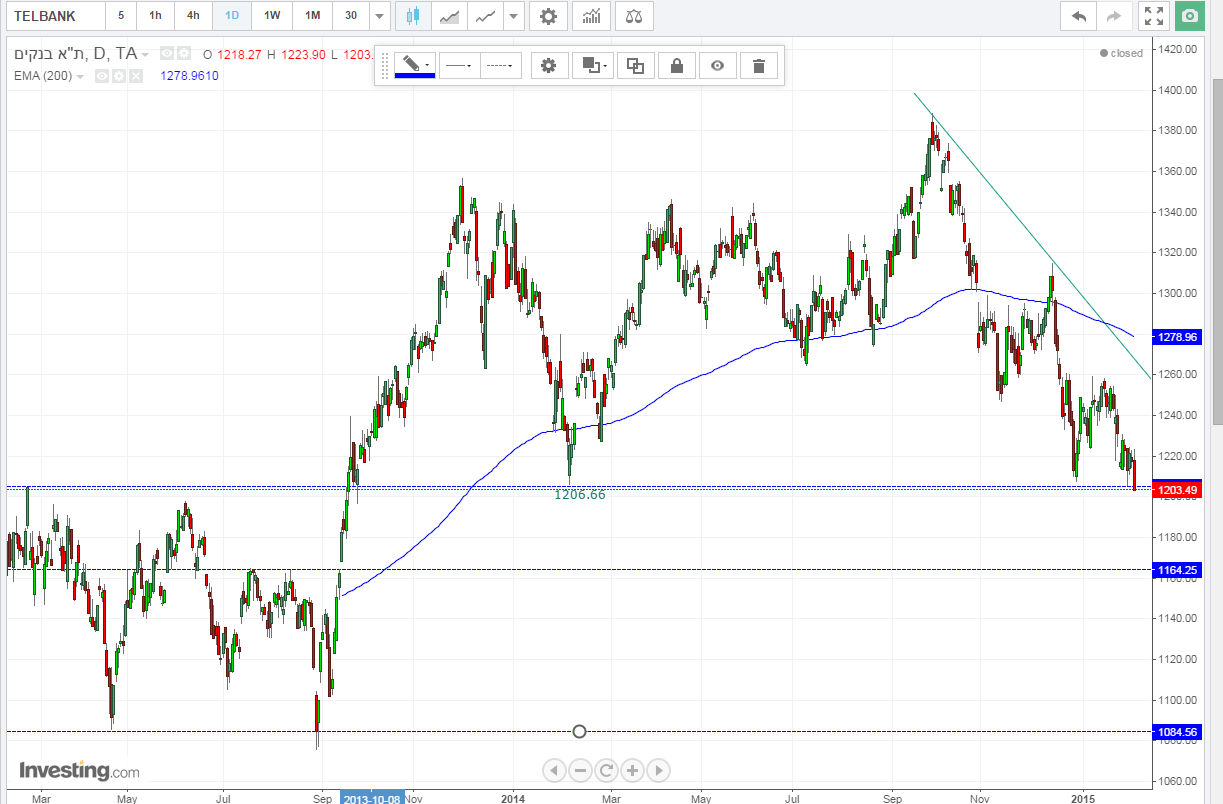Select the 4h interval
The image size is (1223, 804).
pos(194,16)
